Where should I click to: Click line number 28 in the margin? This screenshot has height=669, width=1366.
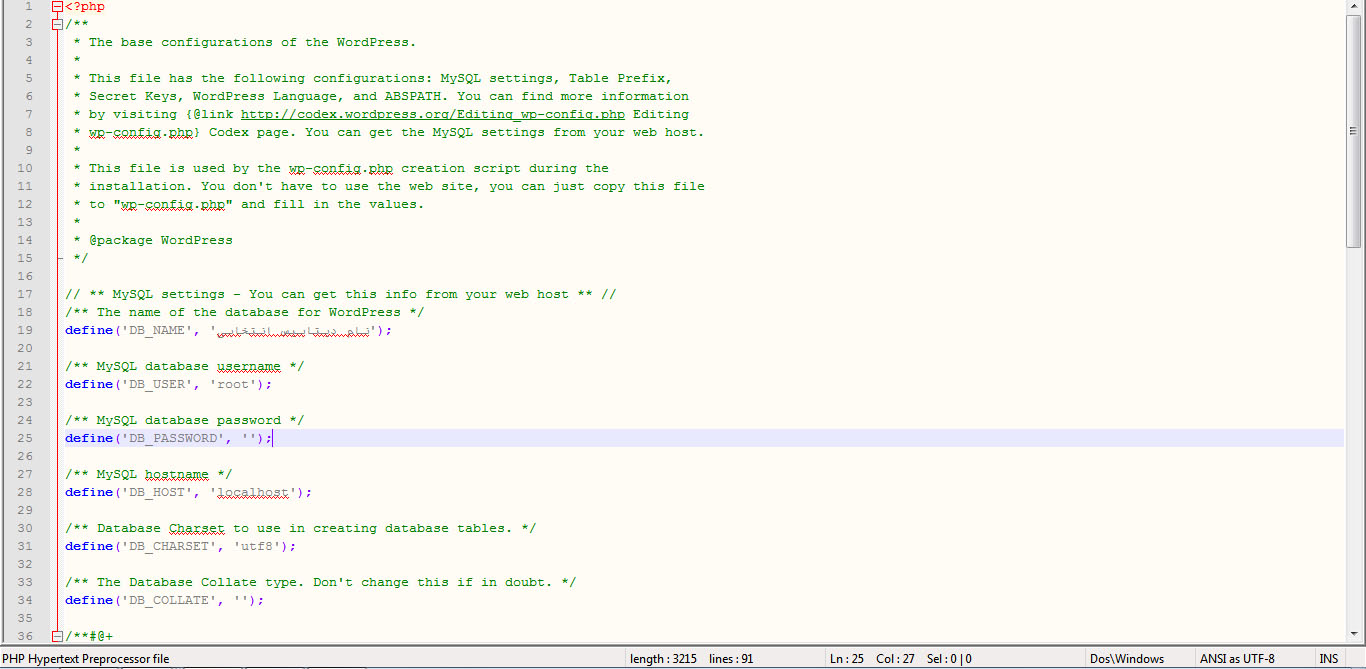25,492
